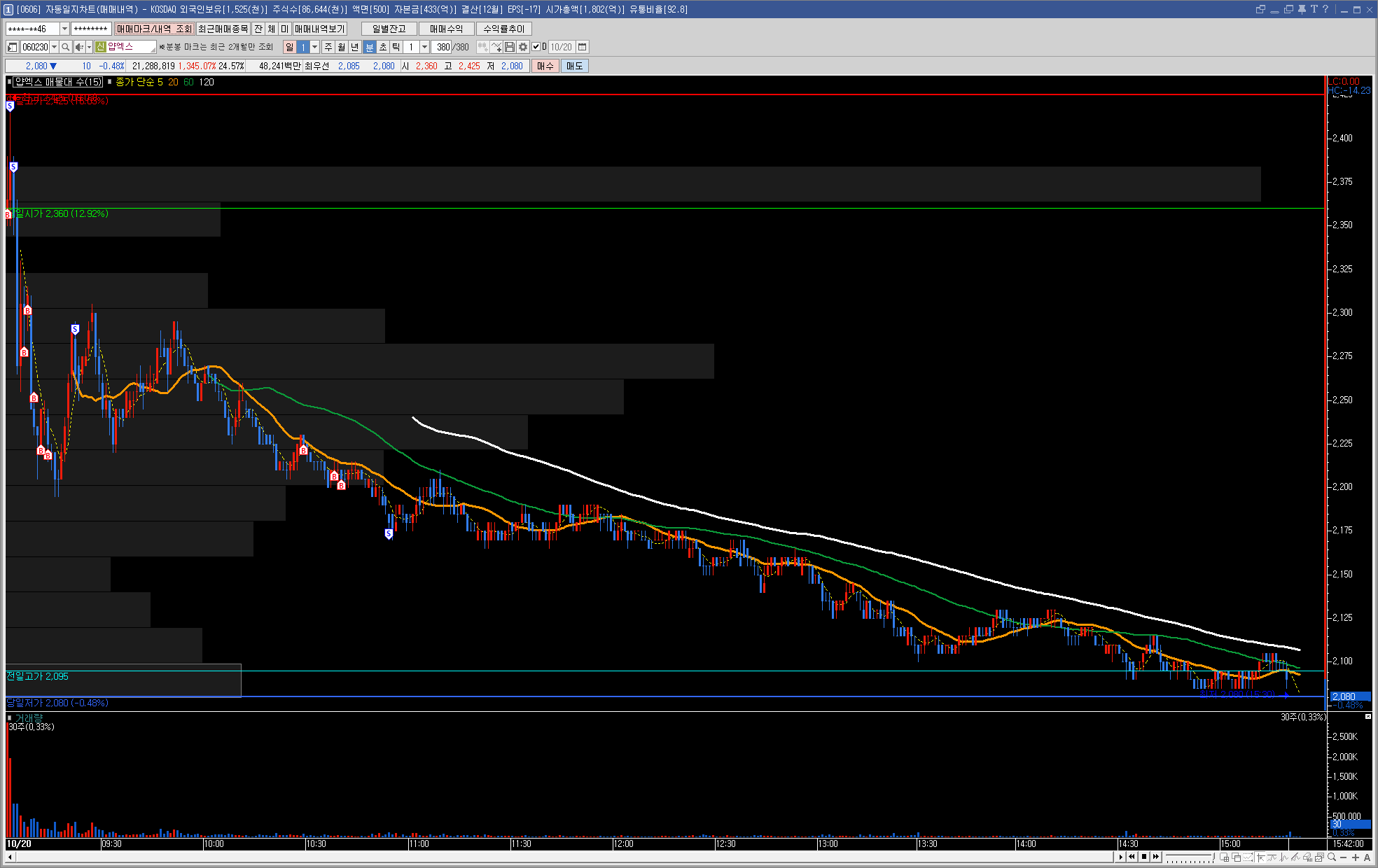Expand the stock code 060230 dropdown
1378x868 pixels.
click(x=55, y=47)
